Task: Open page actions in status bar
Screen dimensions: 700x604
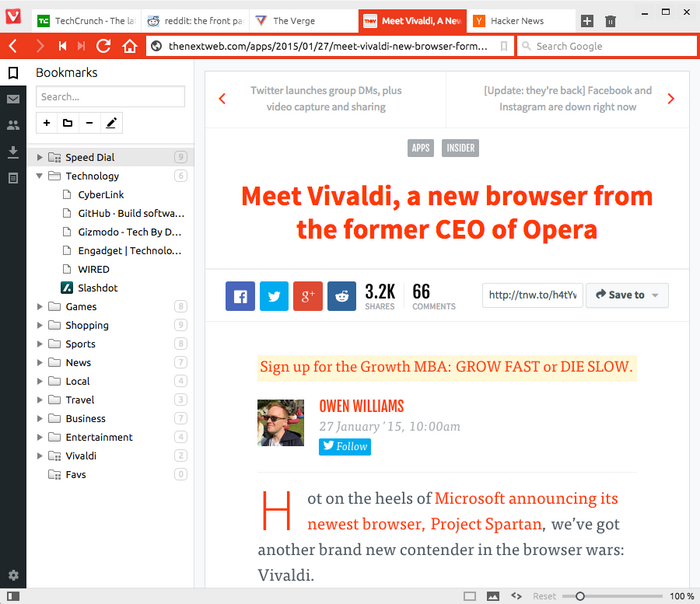Action: [x=517, y=596]
